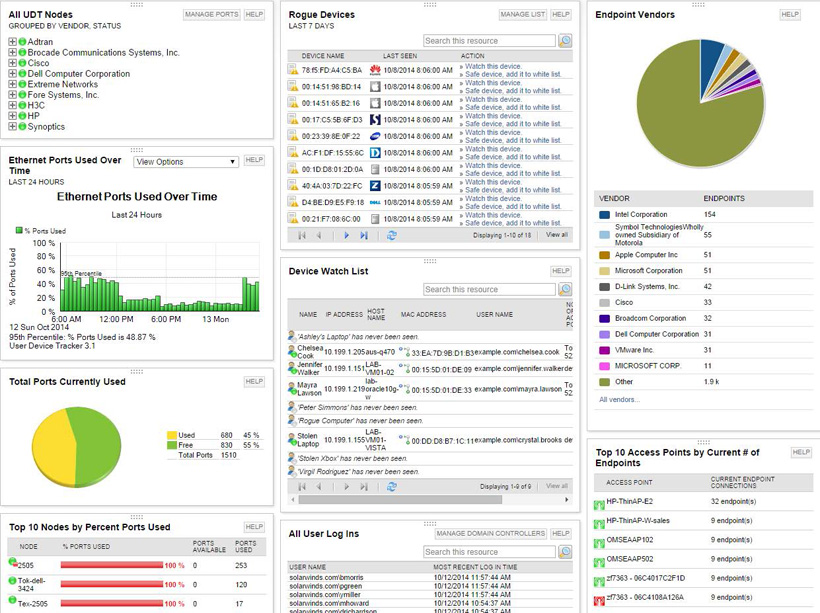Expand the Synoptics tree node
The height and width of the screenshot is (613, 820).
click(12, 127)
